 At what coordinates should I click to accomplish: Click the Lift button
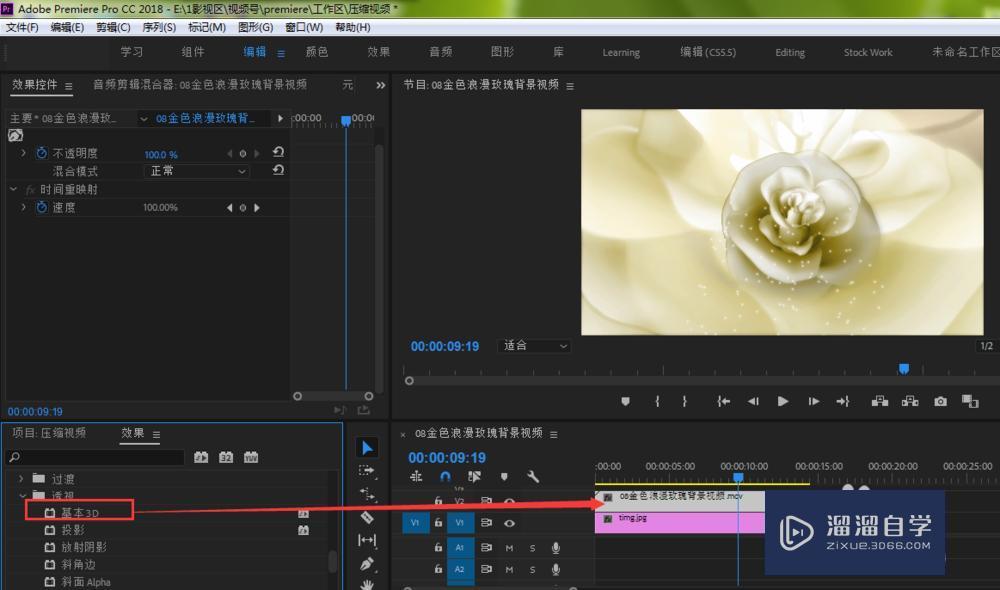tap(879, 401)
